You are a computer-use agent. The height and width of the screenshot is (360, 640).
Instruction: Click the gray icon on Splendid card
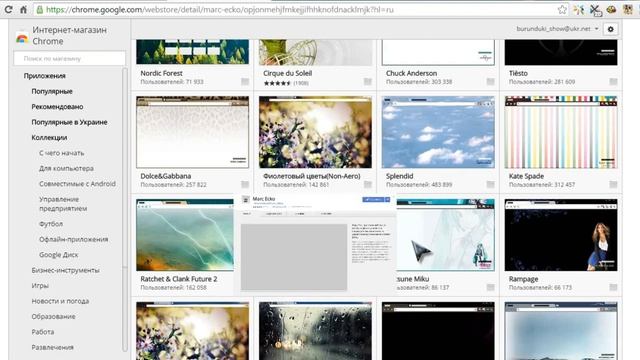[491, 184]
